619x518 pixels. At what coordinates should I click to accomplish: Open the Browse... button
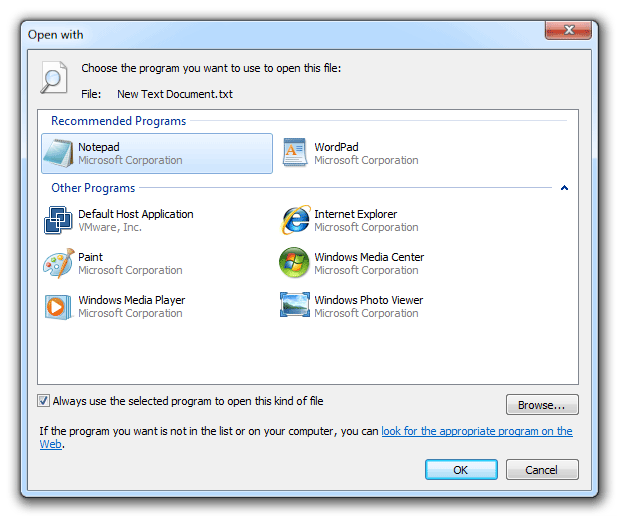coord(542,405)
